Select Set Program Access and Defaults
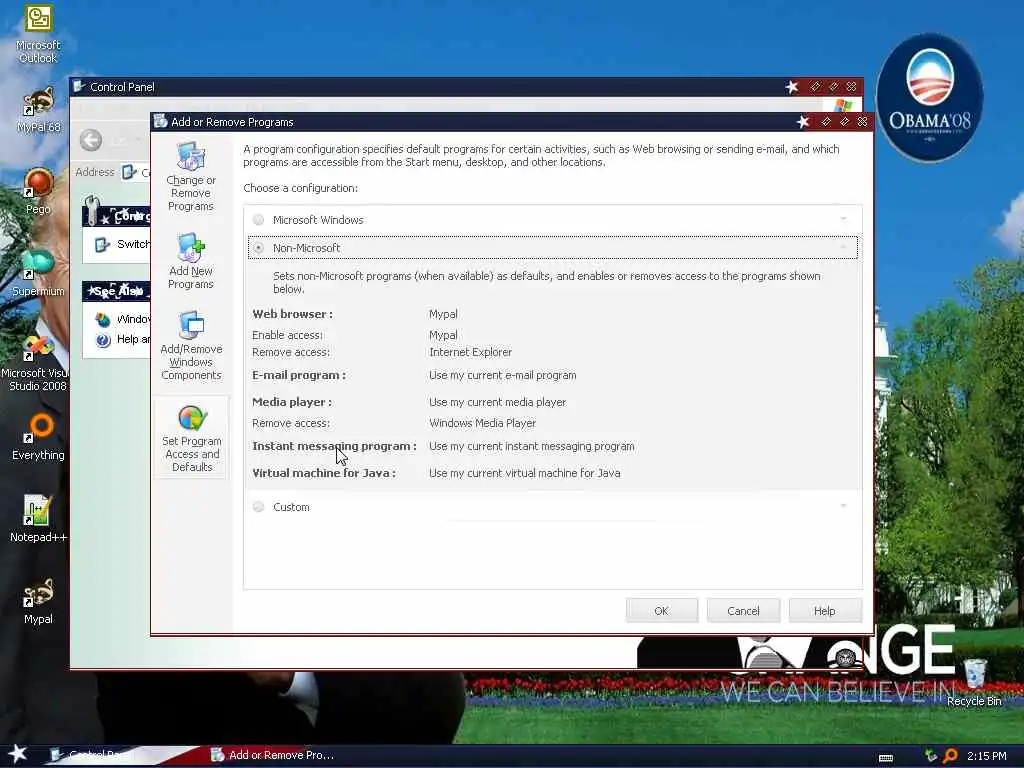This screenshot has width=1024, height=768. click(191, 438)
